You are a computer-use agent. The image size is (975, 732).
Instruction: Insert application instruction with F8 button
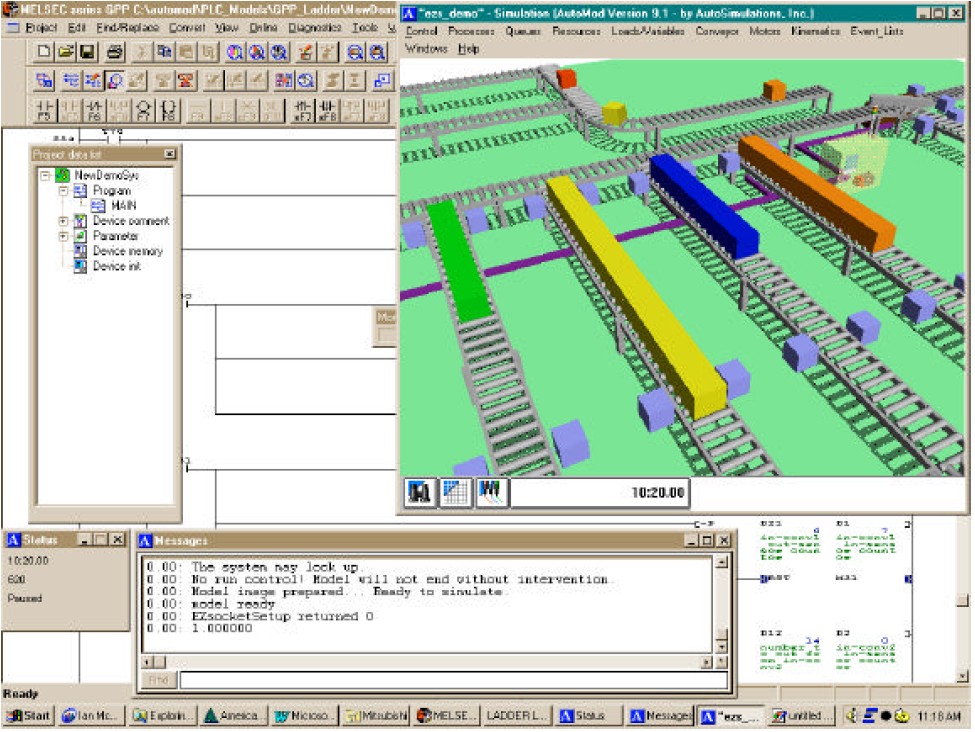coord(169,109)
